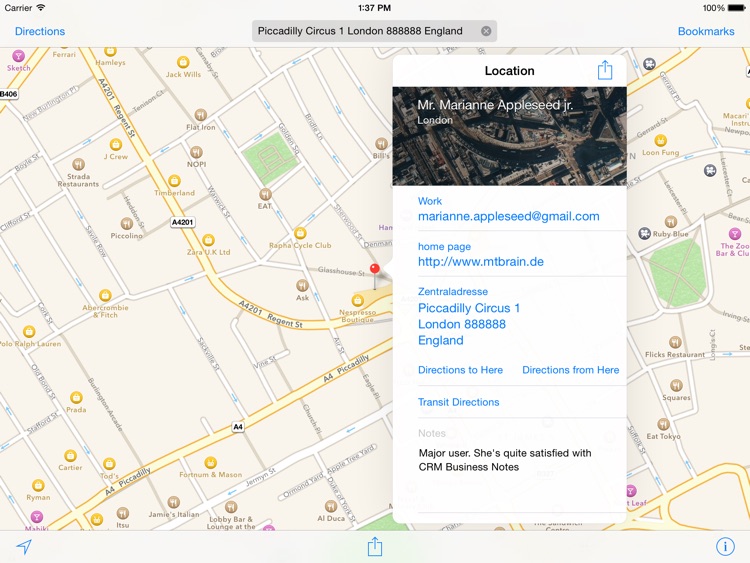Tap the 'Mr. Marianne Appleseed jr.' name
The height and width of the screenshot is (563, 750).
pos(495,105)
